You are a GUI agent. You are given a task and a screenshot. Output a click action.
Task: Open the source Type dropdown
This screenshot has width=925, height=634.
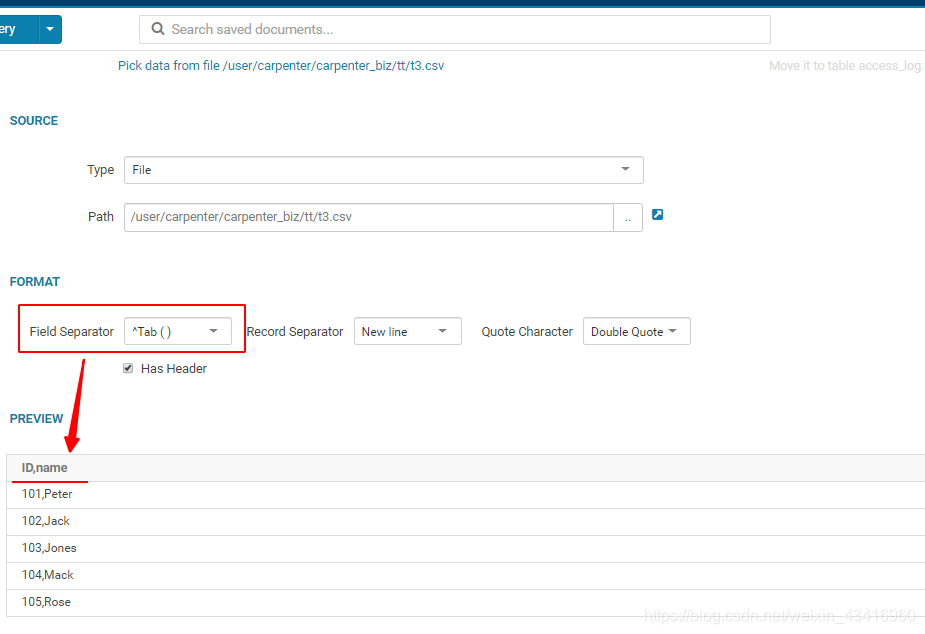(x=383, y=170)
